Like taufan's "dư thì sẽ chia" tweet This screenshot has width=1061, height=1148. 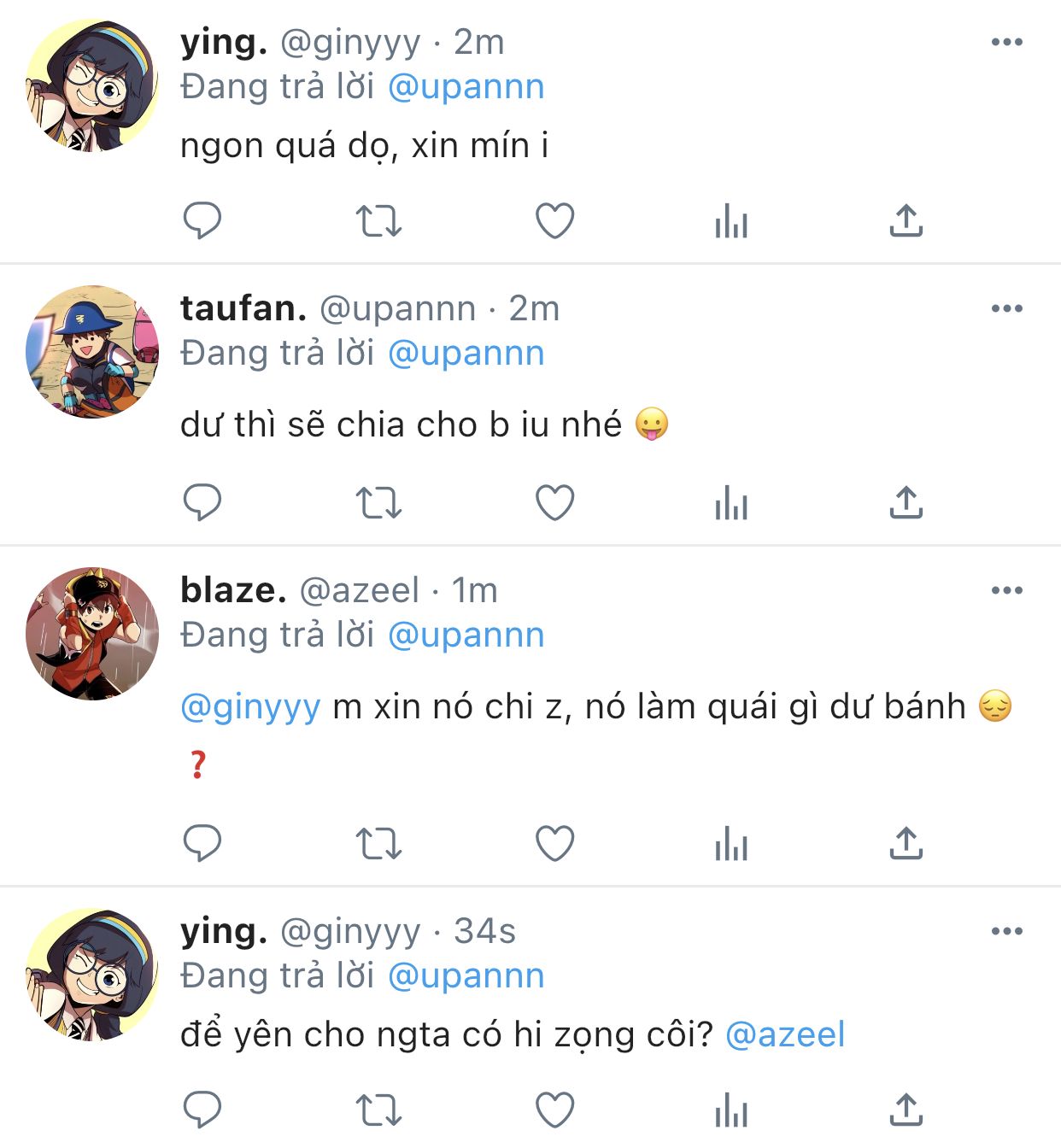(x=554, y=502)
